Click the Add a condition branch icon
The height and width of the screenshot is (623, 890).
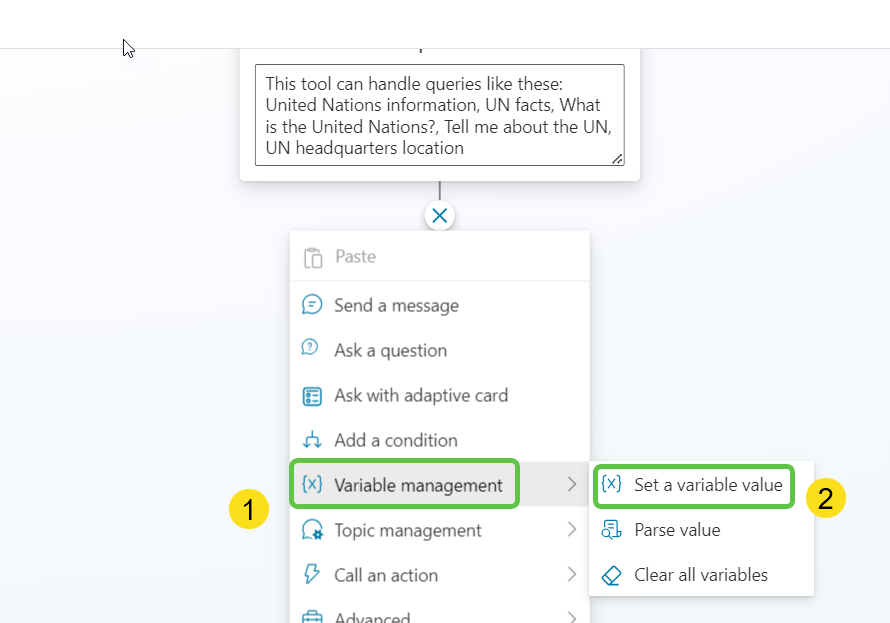315,440
